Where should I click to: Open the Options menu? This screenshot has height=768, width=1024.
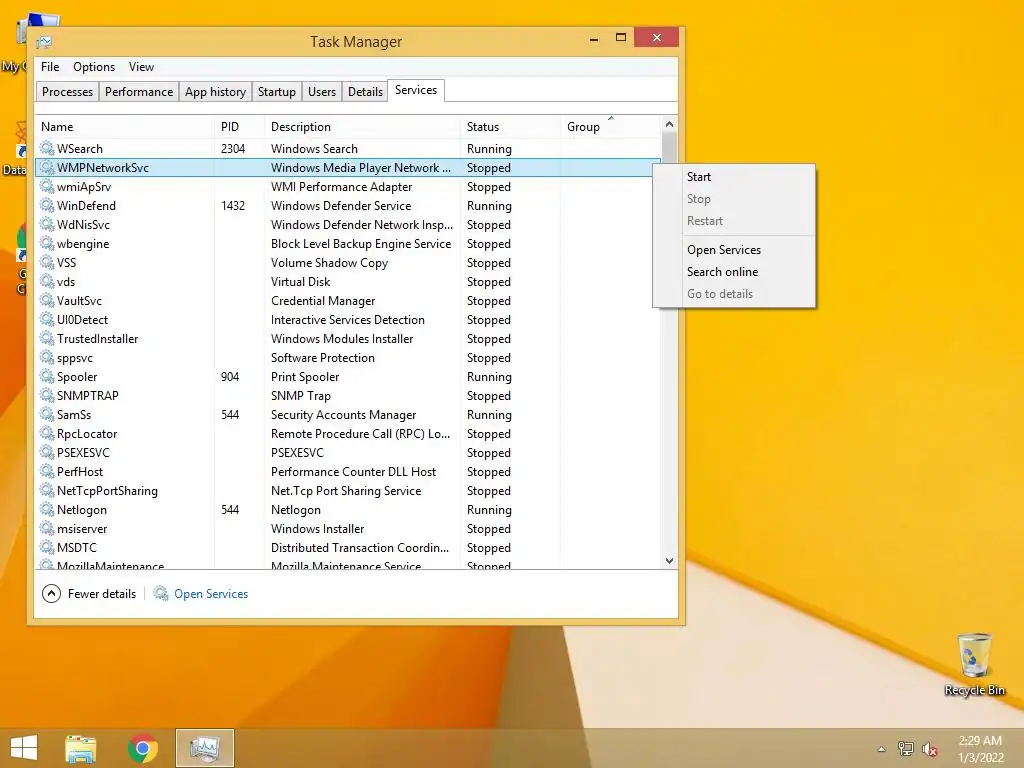94,67
